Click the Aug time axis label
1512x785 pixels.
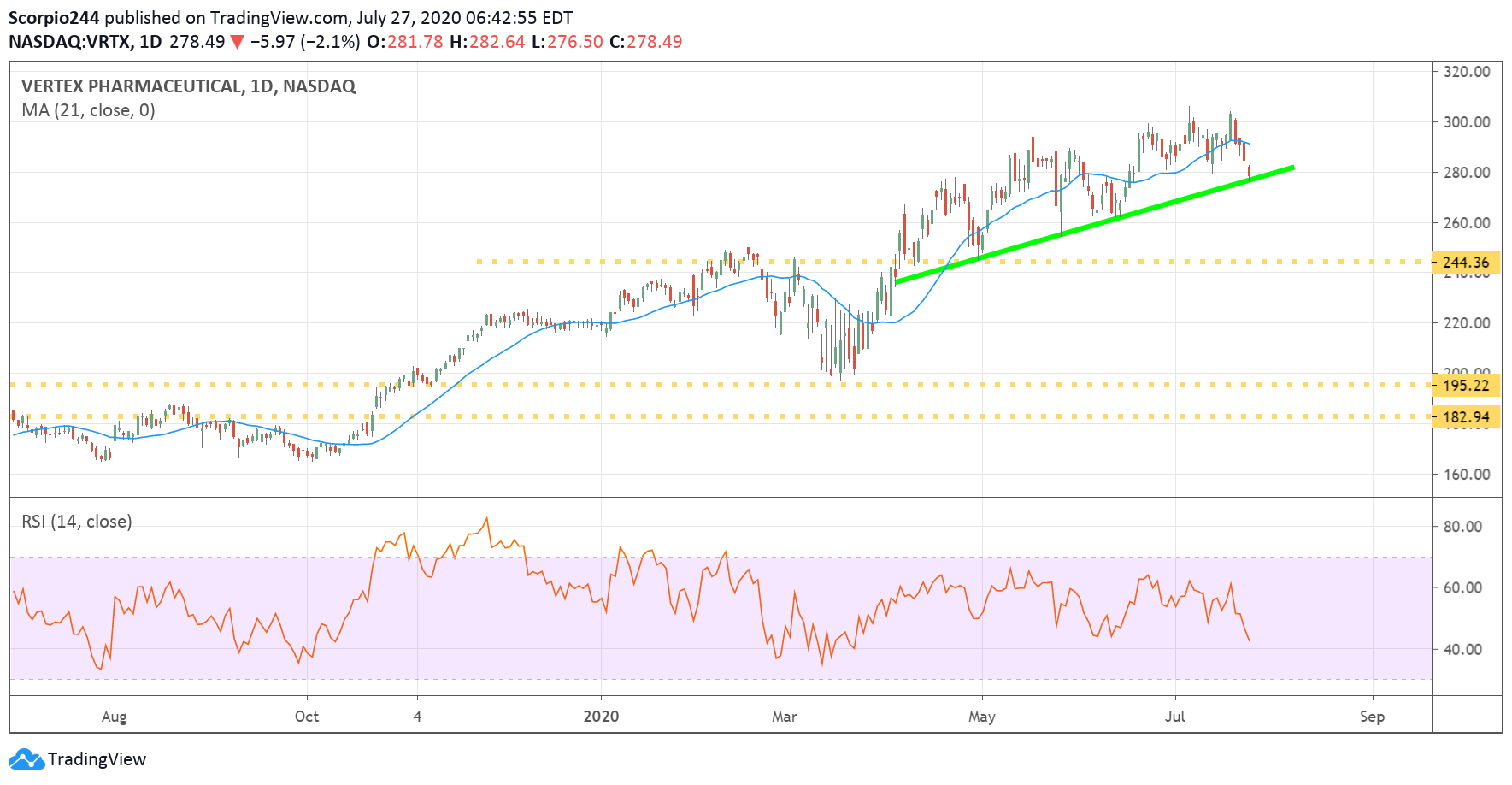[114, 717]
